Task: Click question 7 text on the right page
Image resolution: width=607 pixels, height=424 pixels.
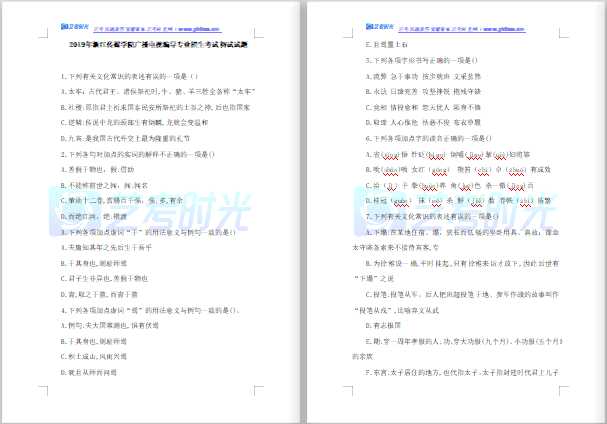Action: pos(431,214)
